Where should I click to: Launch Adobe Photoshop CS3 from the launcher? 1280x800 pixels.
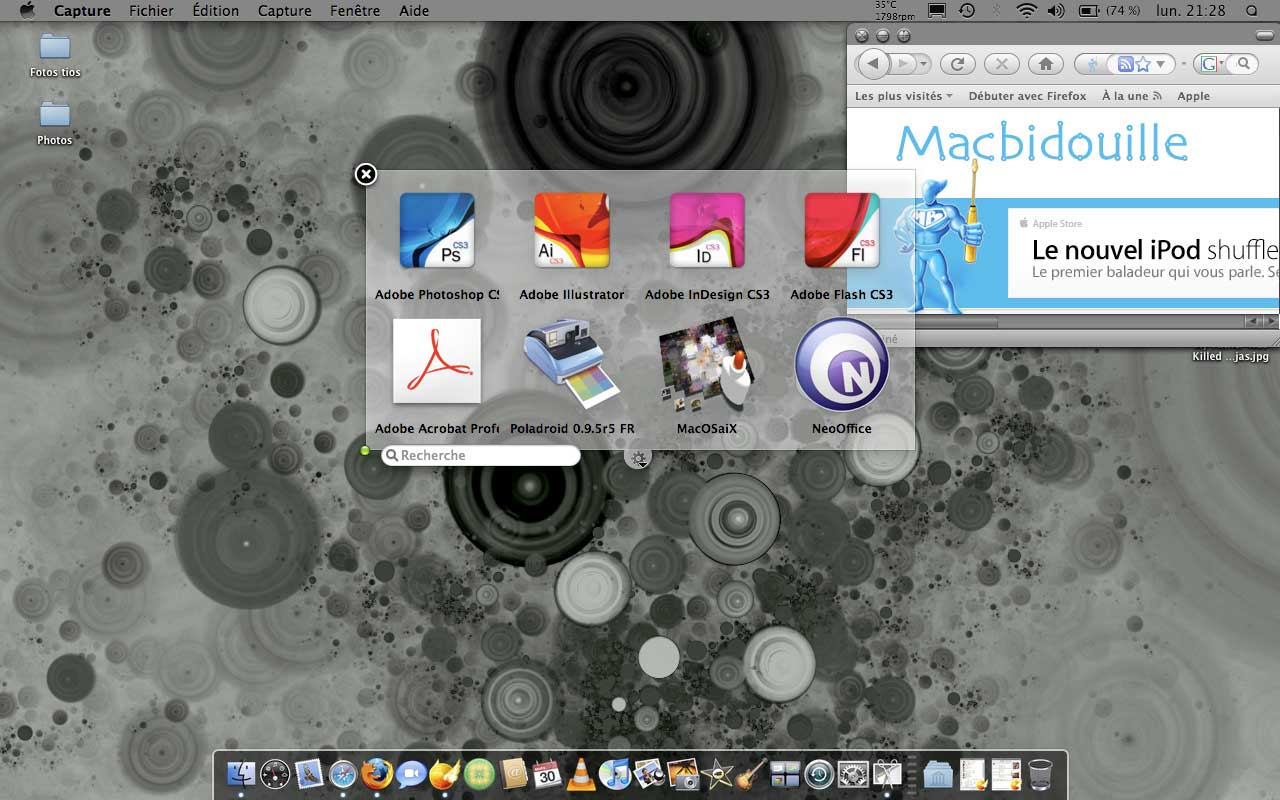pyautogui.click(x=437, y=231)
